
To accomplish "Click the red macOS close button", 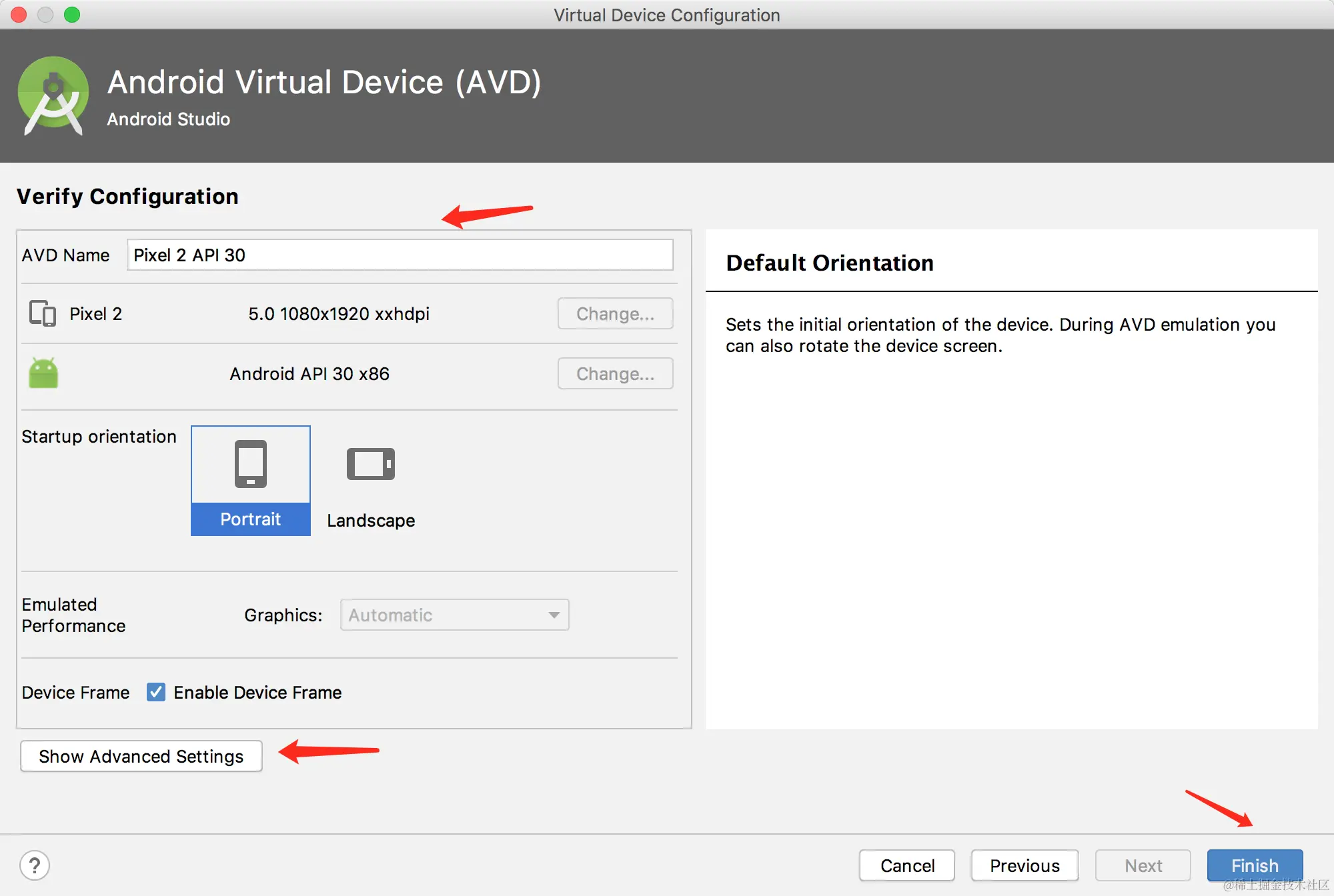I will pos(19,15).
